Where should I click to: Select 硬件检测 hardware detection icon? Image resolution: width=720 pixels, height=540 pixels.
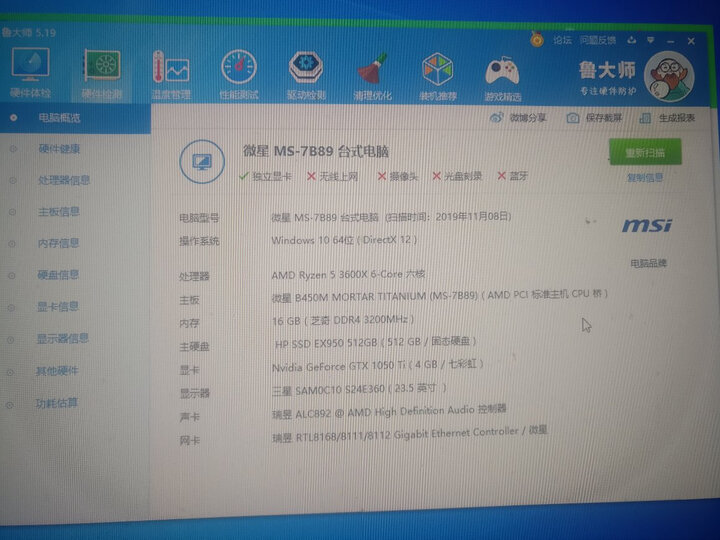click(x=102, y=74)
